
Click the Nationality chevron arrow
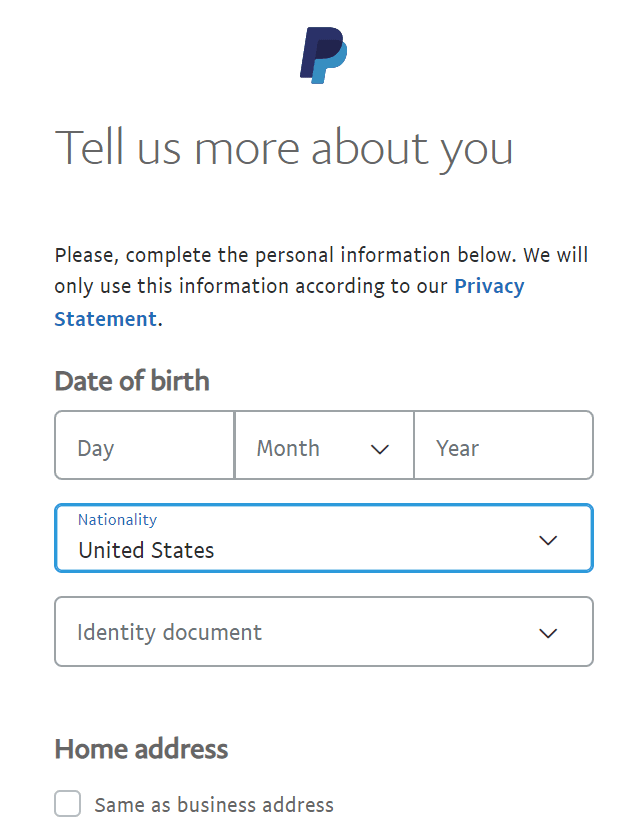[x=547, y=540]
